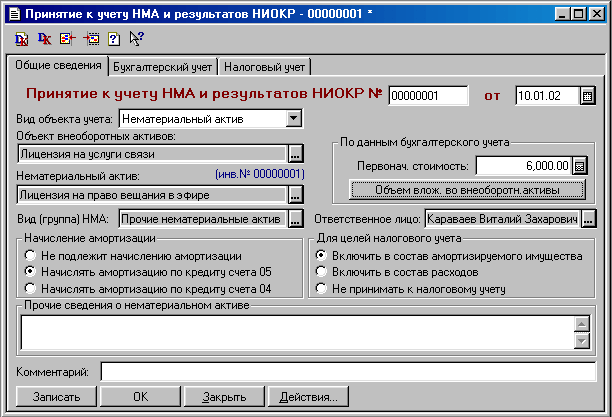Click the 'enter based on' toolbar icon
Screen dimensions: 612x417
coord(91,39)
